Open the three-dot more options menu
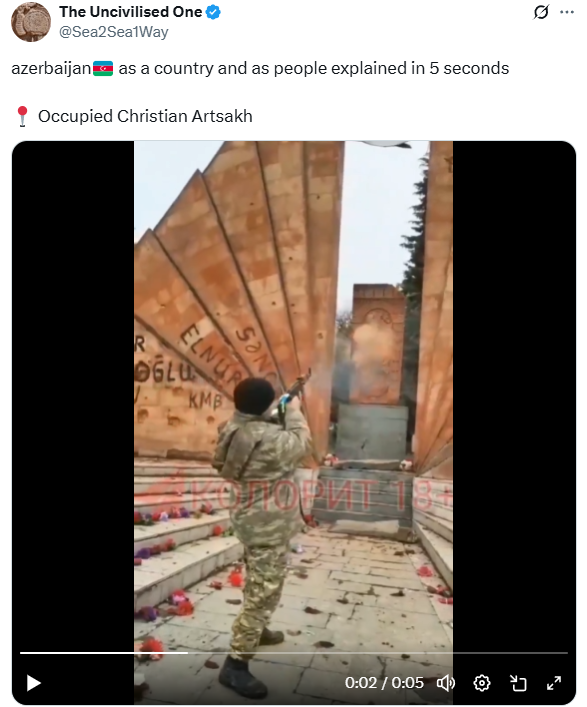587x707 pixels. [567, 12]
